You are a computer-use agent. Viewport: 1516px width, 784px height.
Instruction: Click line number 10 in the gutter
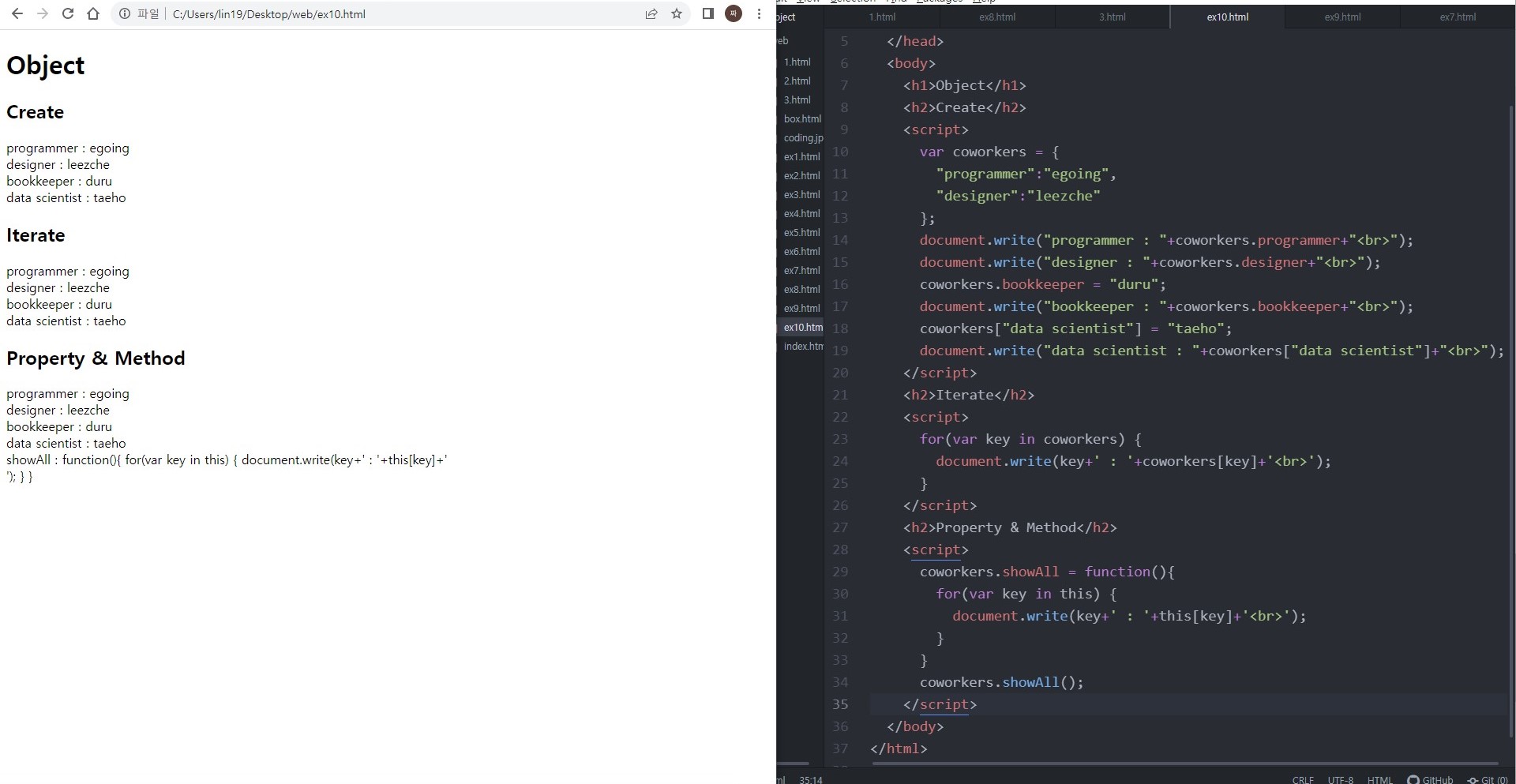(840, 152)
